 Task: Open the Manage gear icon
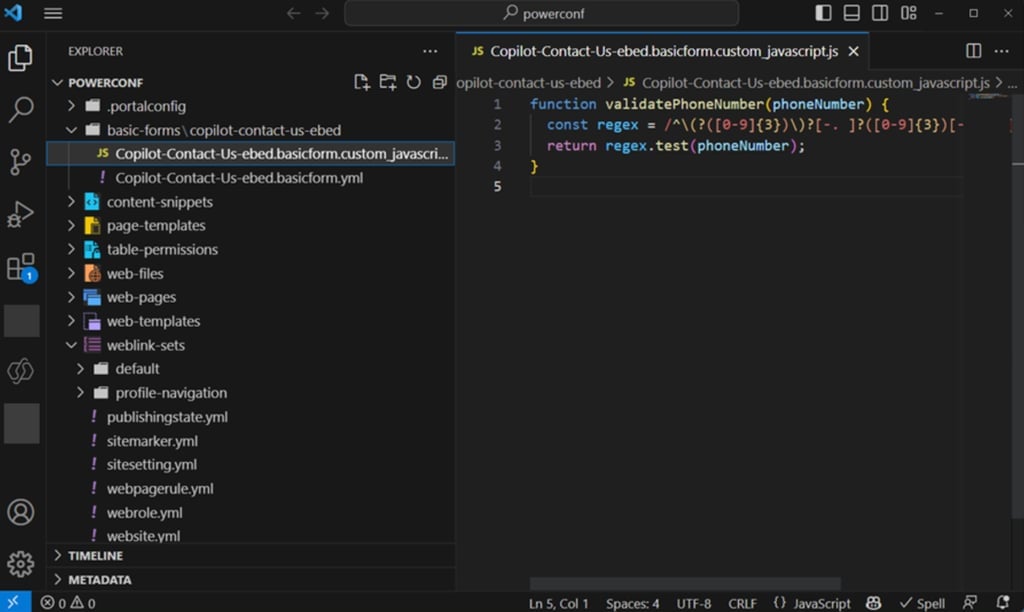tap(20, 564)
